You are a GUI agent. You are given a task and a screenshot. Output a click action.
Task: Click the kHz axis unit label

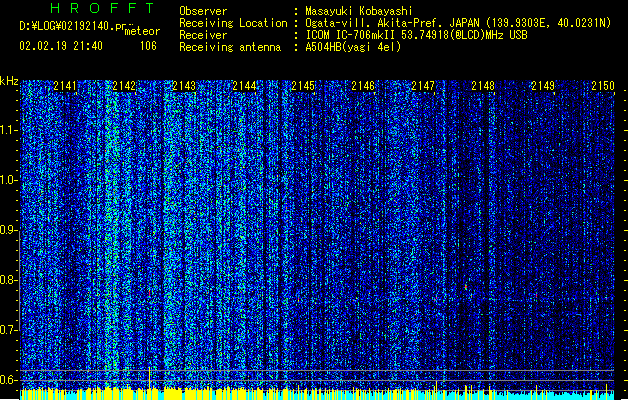coord(9,81)
